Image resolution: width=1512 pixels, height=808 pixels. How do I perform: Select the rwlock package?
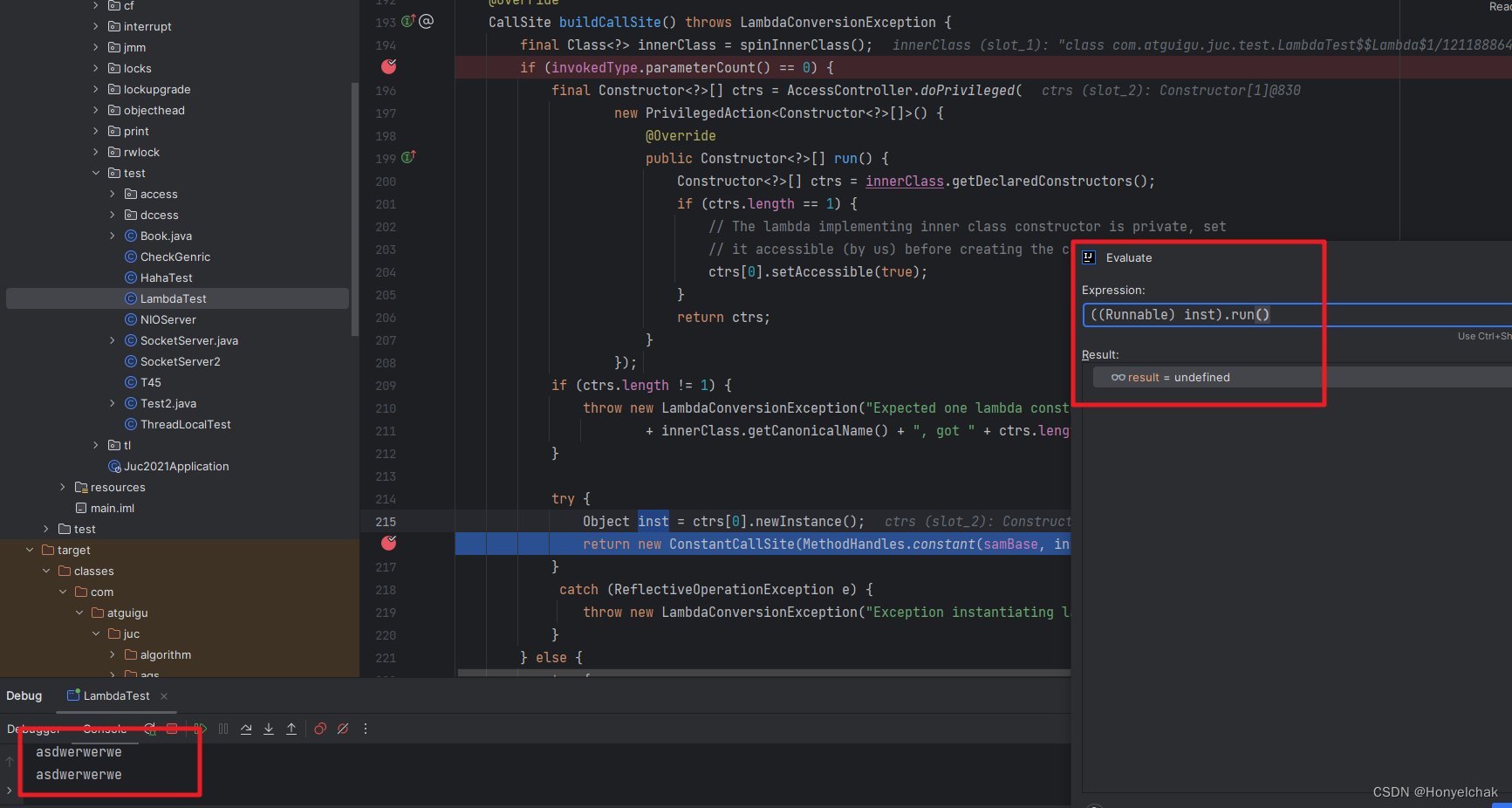point(141,152)
